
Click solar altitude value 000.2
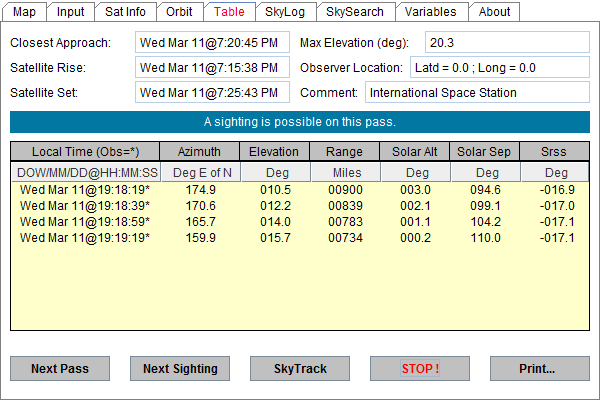(x=416, y=238)
